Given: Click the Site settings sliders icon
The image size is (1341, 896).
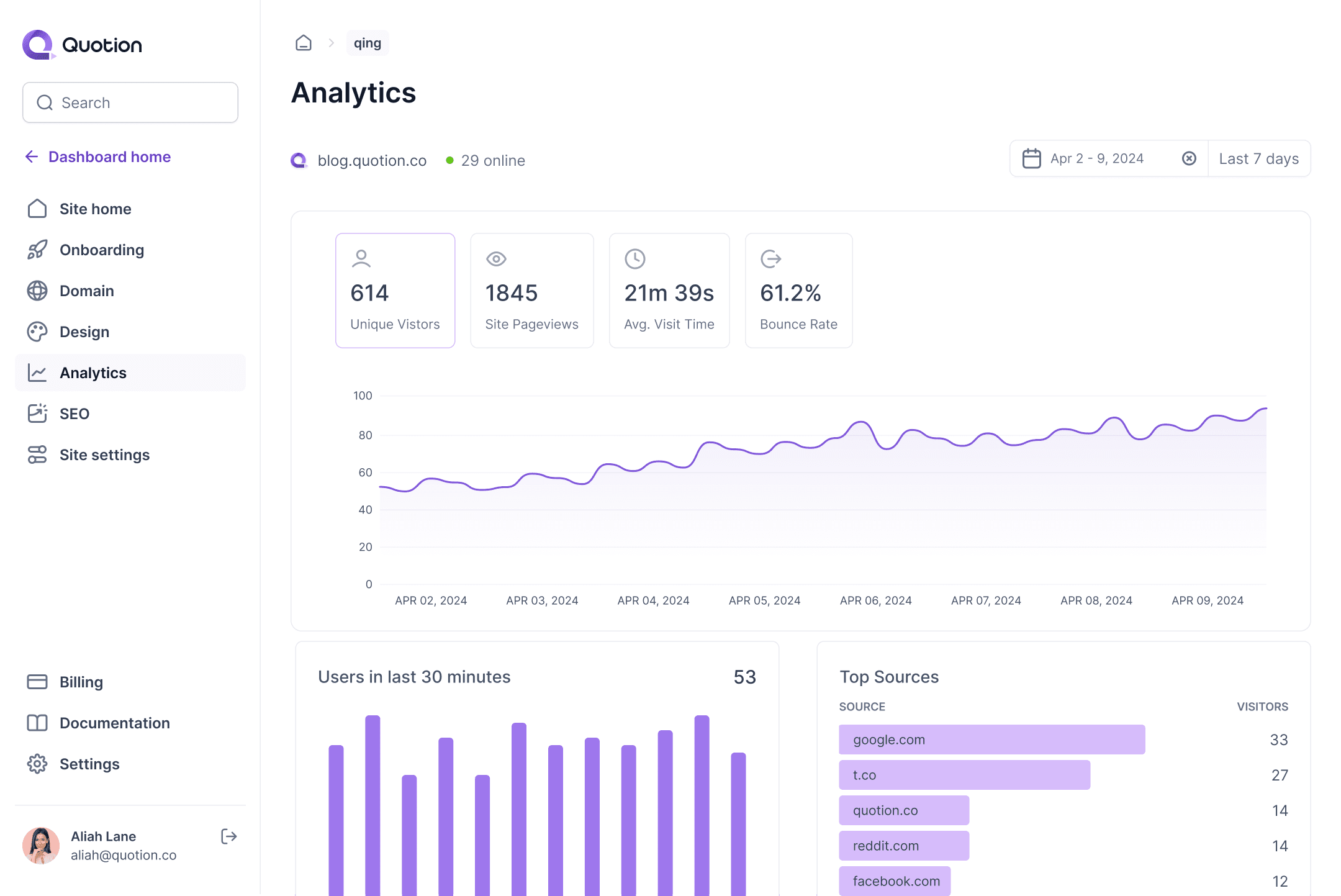Looking at the screenshot, I should coord(37,455).
